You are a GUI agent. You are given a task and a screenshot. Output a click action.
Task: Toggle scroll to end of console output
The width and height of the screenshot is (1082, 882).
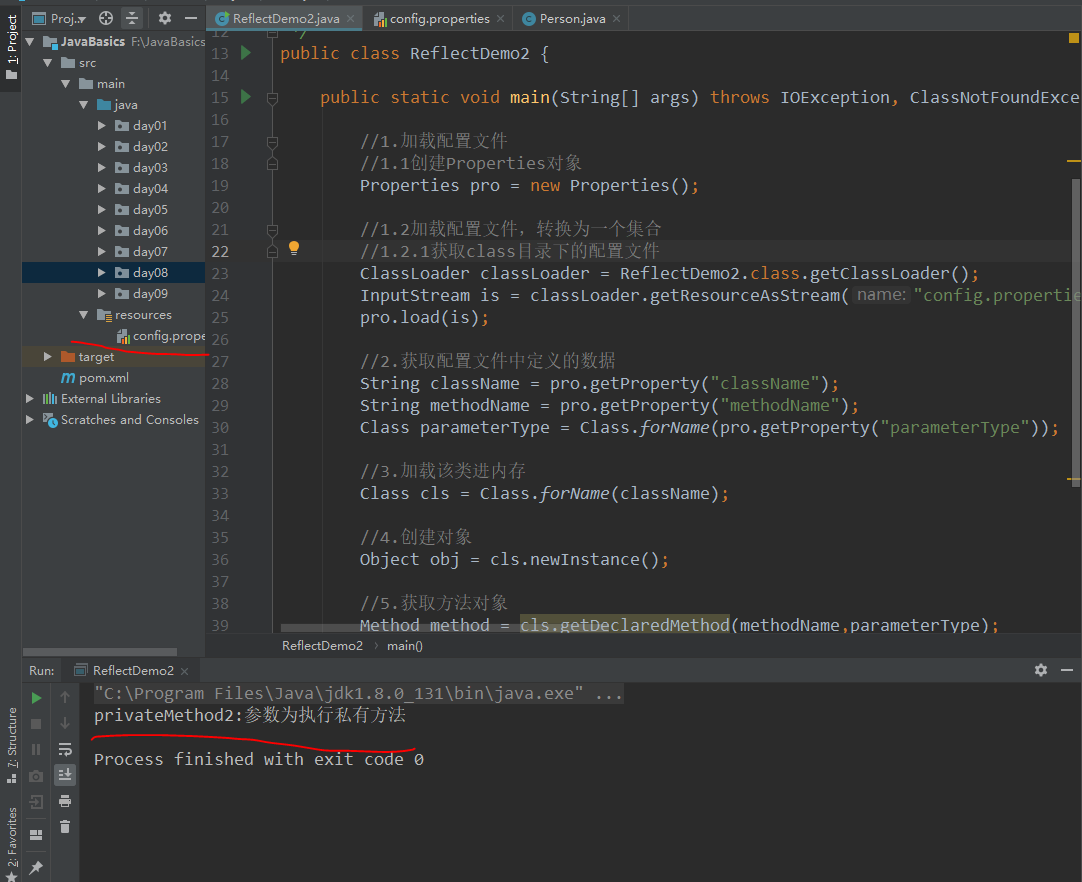65,775
